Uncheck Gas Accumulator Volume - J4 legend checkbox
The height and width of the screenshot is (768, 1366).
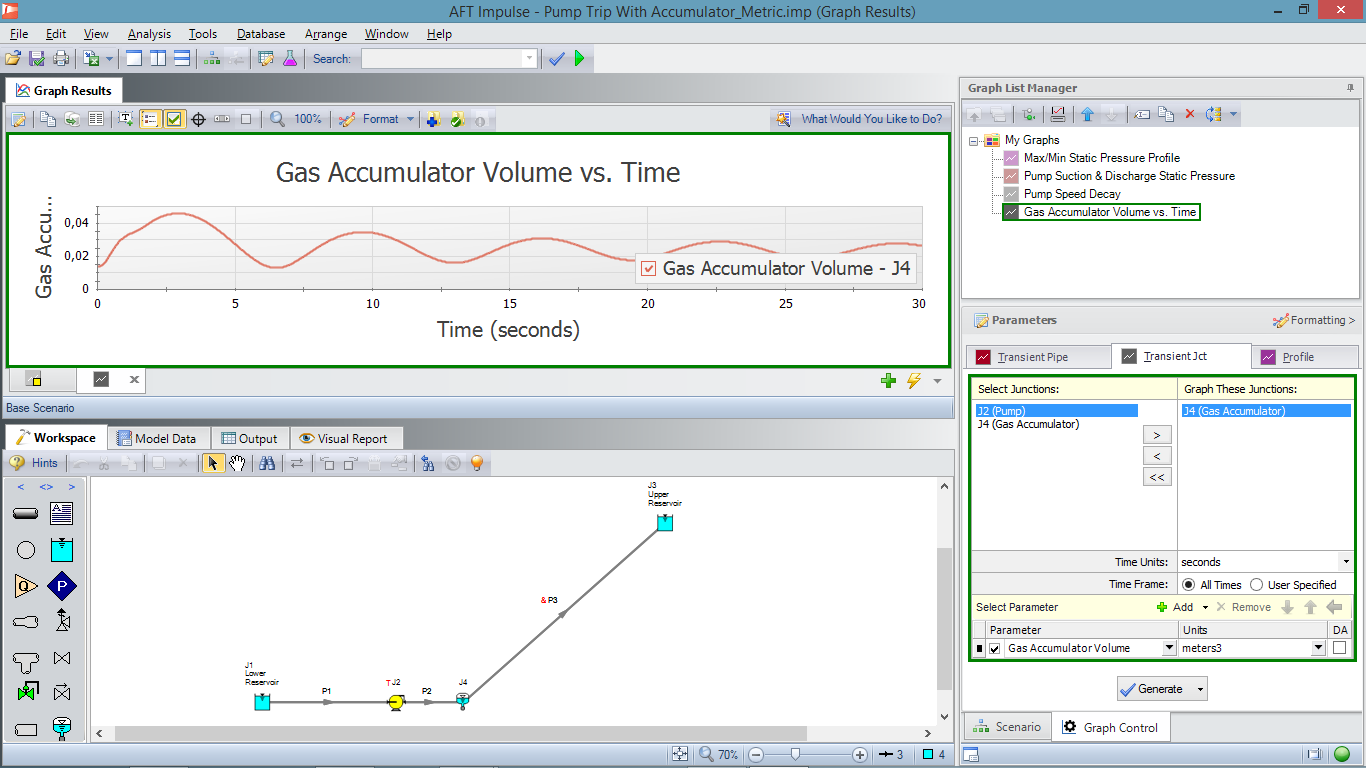[x=648, y=269]
